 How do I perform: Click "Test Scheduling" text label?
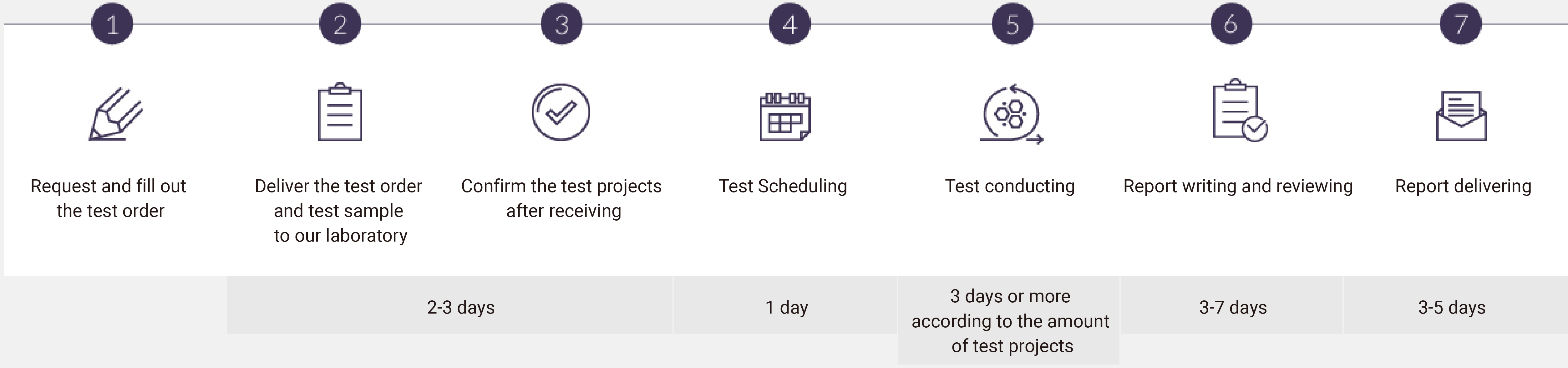coord(783,186)
